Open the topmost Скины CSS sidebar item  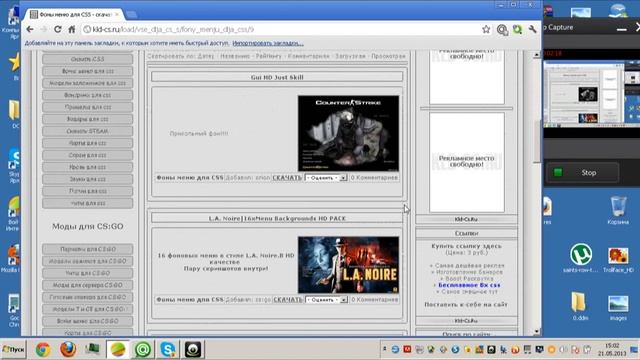87,59
